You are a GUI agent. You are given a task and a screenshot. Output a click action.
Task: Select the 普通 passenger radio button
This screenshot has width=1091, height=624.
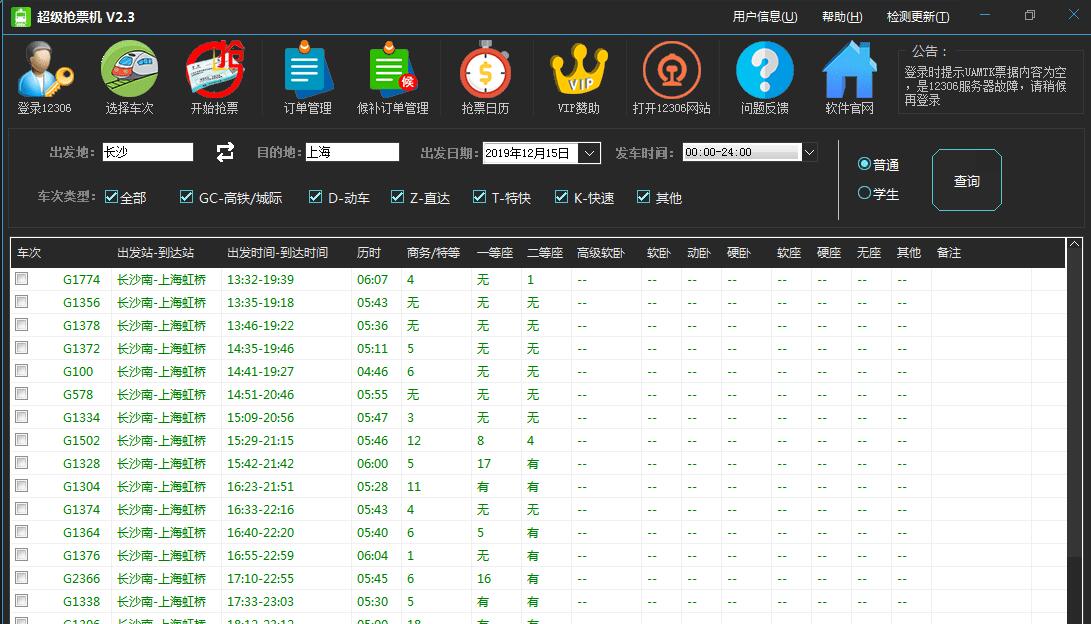coord(864,163)
